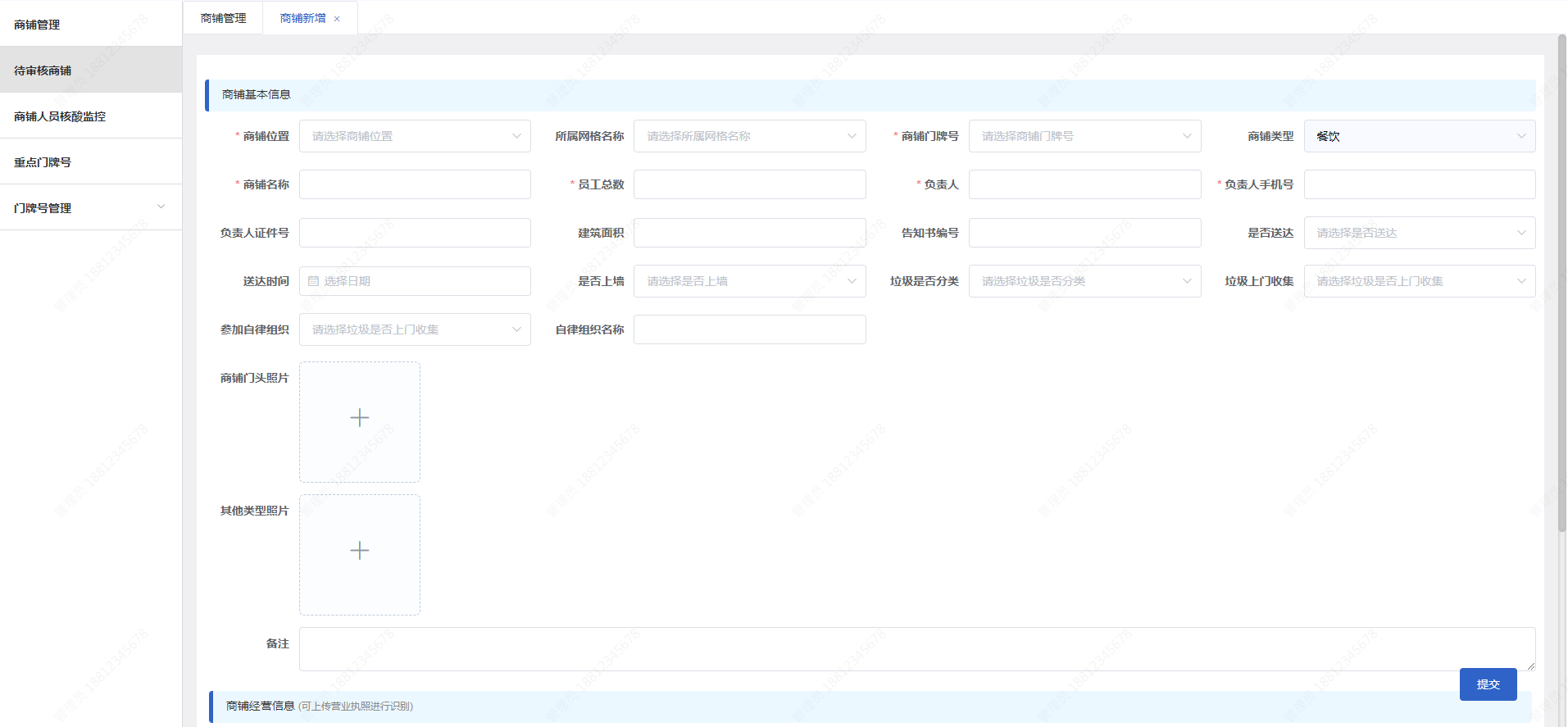Open the 商铺门牌号 dropdown
Screen dimensions: 1568x727
1085,136
